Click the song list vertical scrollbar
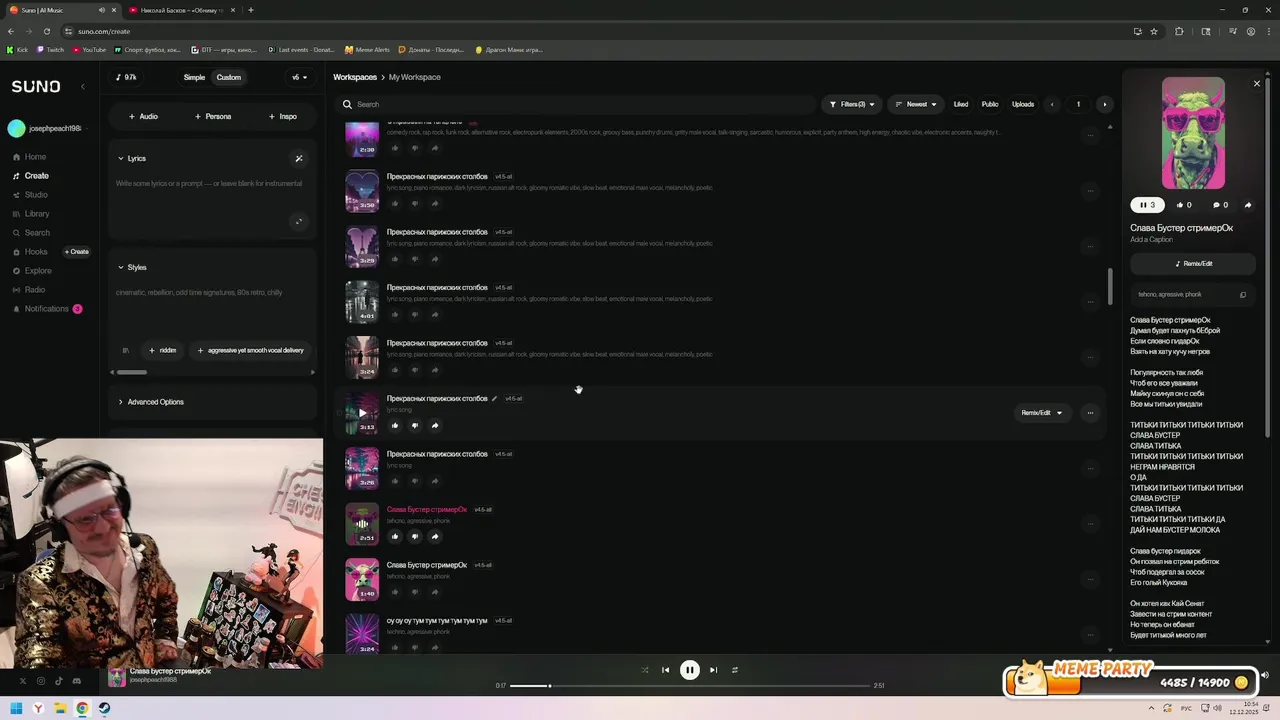1280x720 pixels. pos(1109,288)
